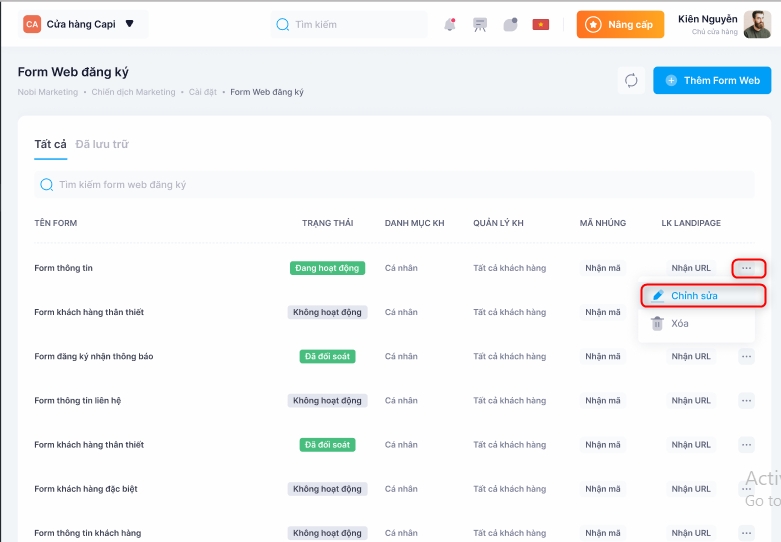Click the Thêm Form Web button

coord(711,81)
